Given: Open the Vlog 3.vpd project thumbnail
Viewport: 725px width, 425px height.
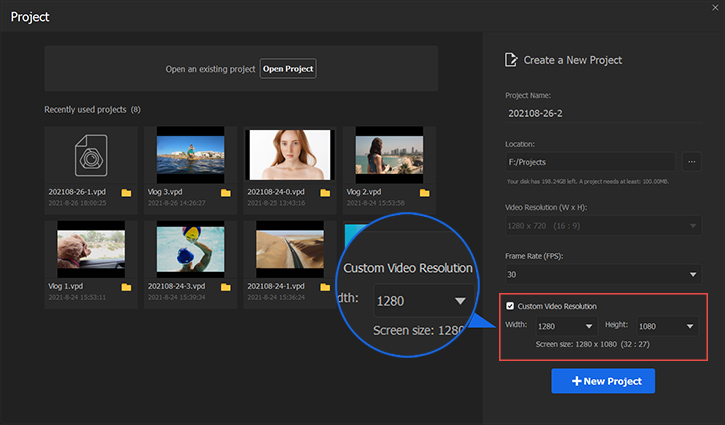Looking at the screenshot, I should coord(190,155).
